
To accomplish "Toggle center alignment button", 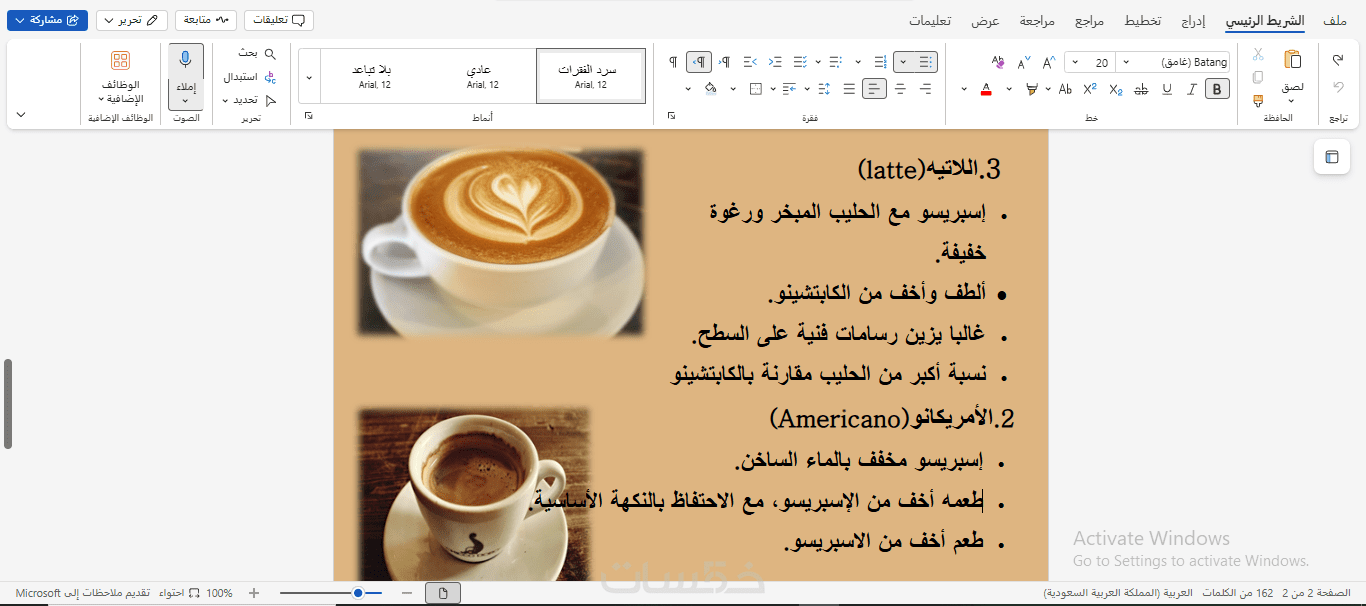I will tap(900, 89).
